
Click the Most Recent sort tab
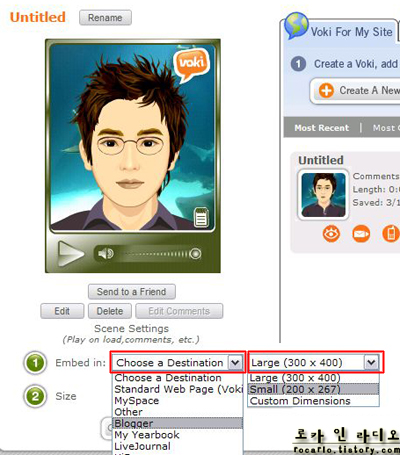coord(322,128)
